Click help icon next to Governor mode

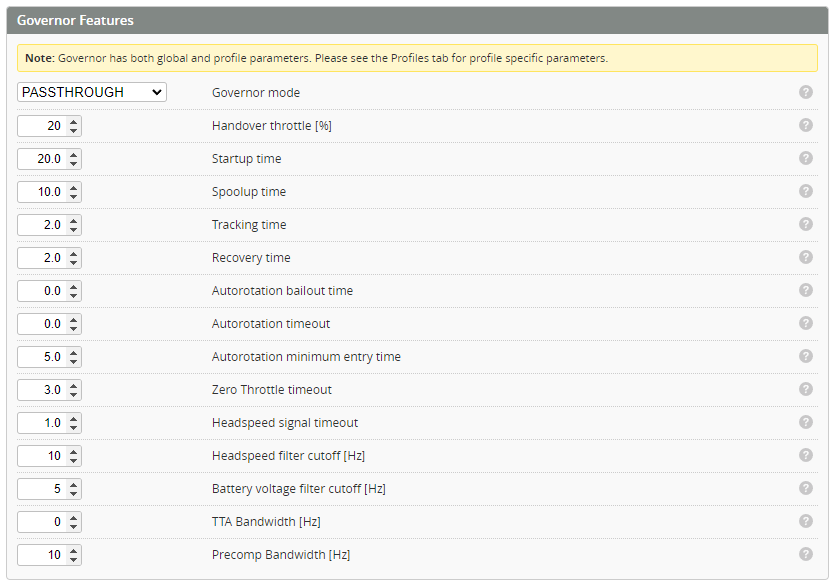point(806,92)
